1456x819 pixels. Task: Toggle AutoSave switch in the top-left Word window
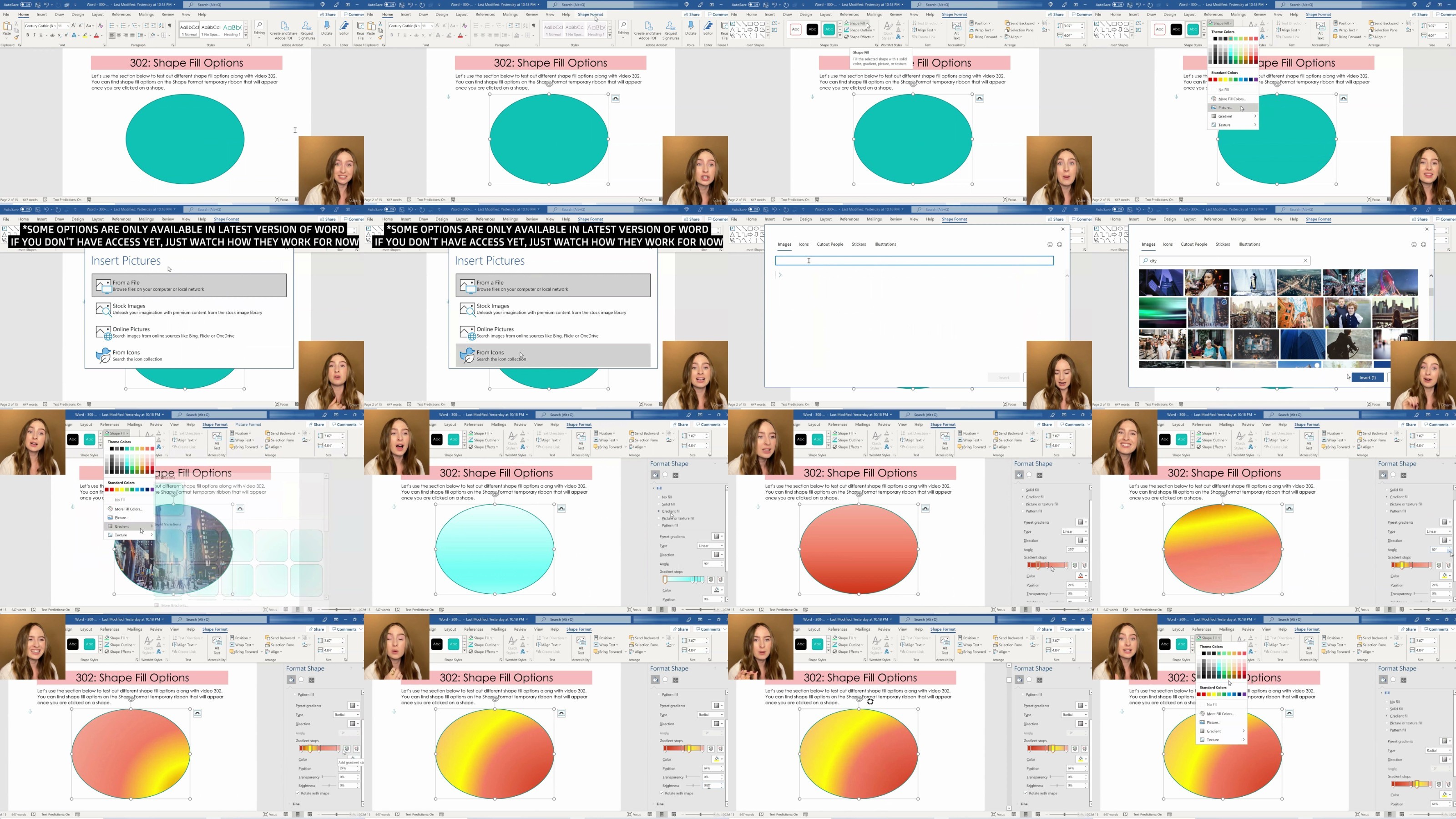25,5
